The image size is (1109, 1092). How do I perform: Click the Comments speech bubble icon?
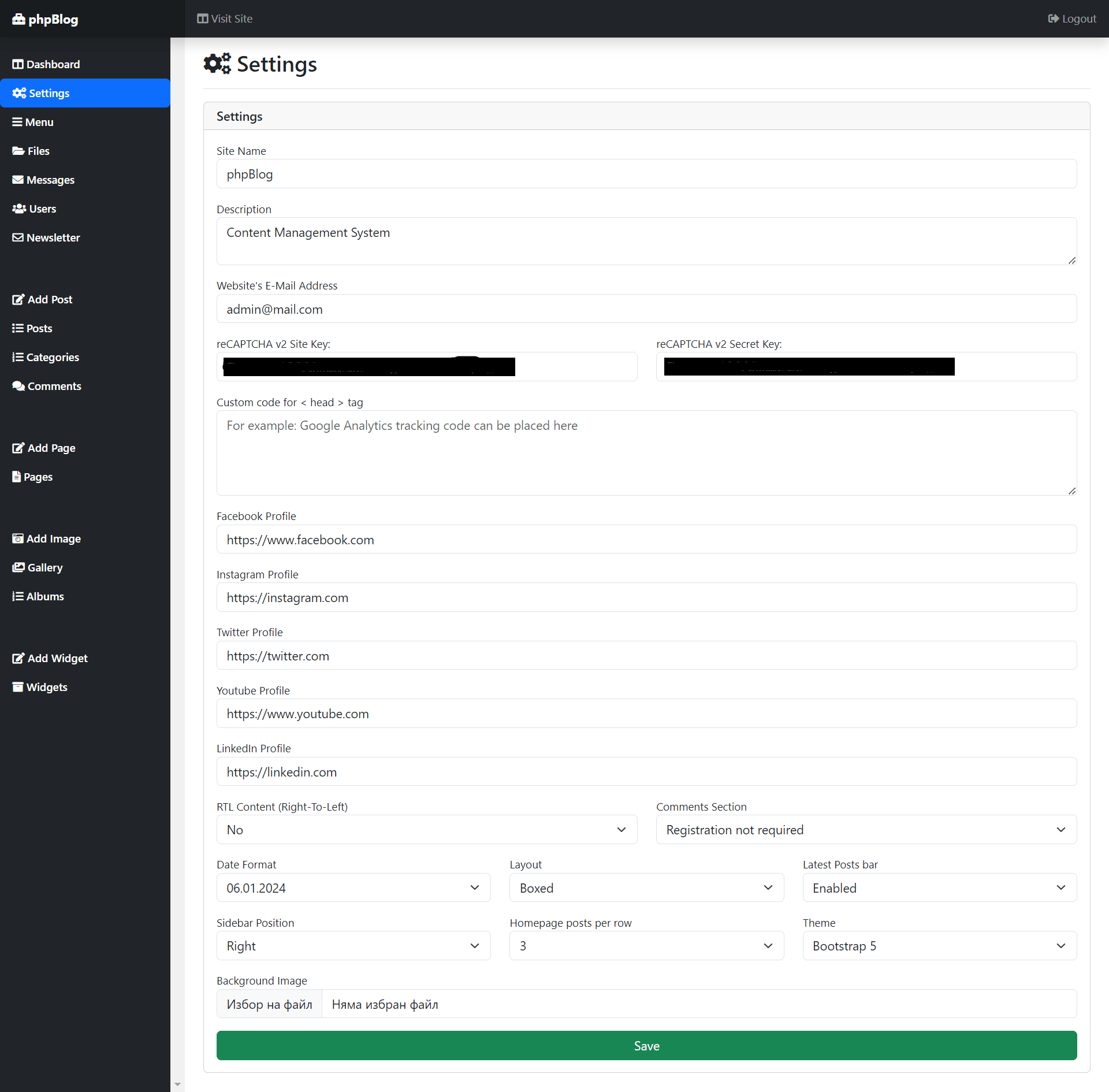click(x=18, y=386)
